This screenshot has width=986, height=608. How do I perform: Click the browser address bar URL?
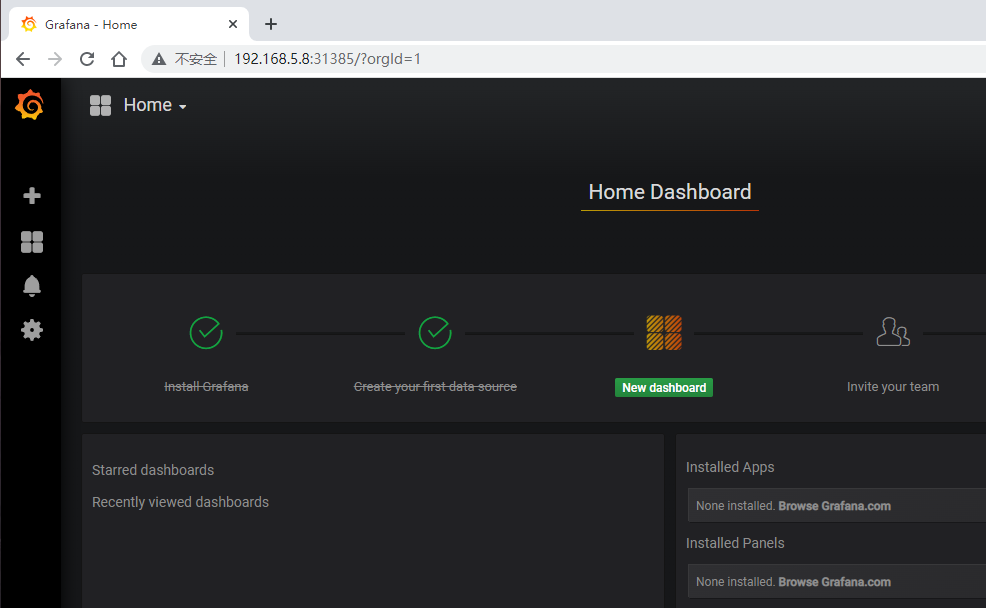pyautogui.click(x=327, y=59)
